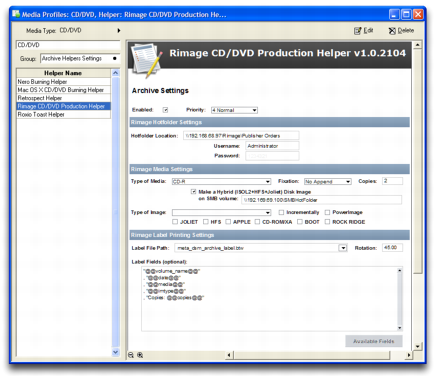Toggle the HFS checkbox
This screenshot has width=435, height=377.
coord(206,222)
